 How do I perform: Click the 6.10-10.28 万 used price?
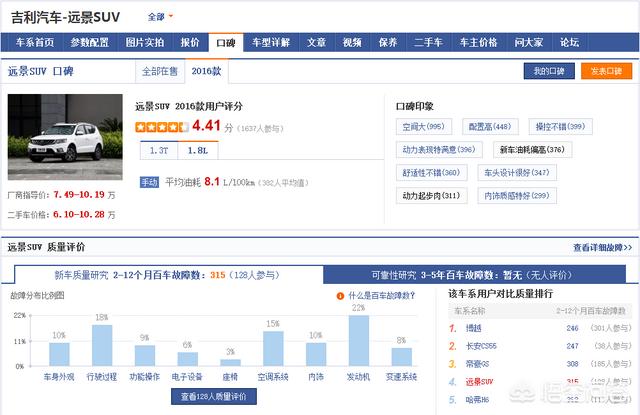click(x=84, y=214)
